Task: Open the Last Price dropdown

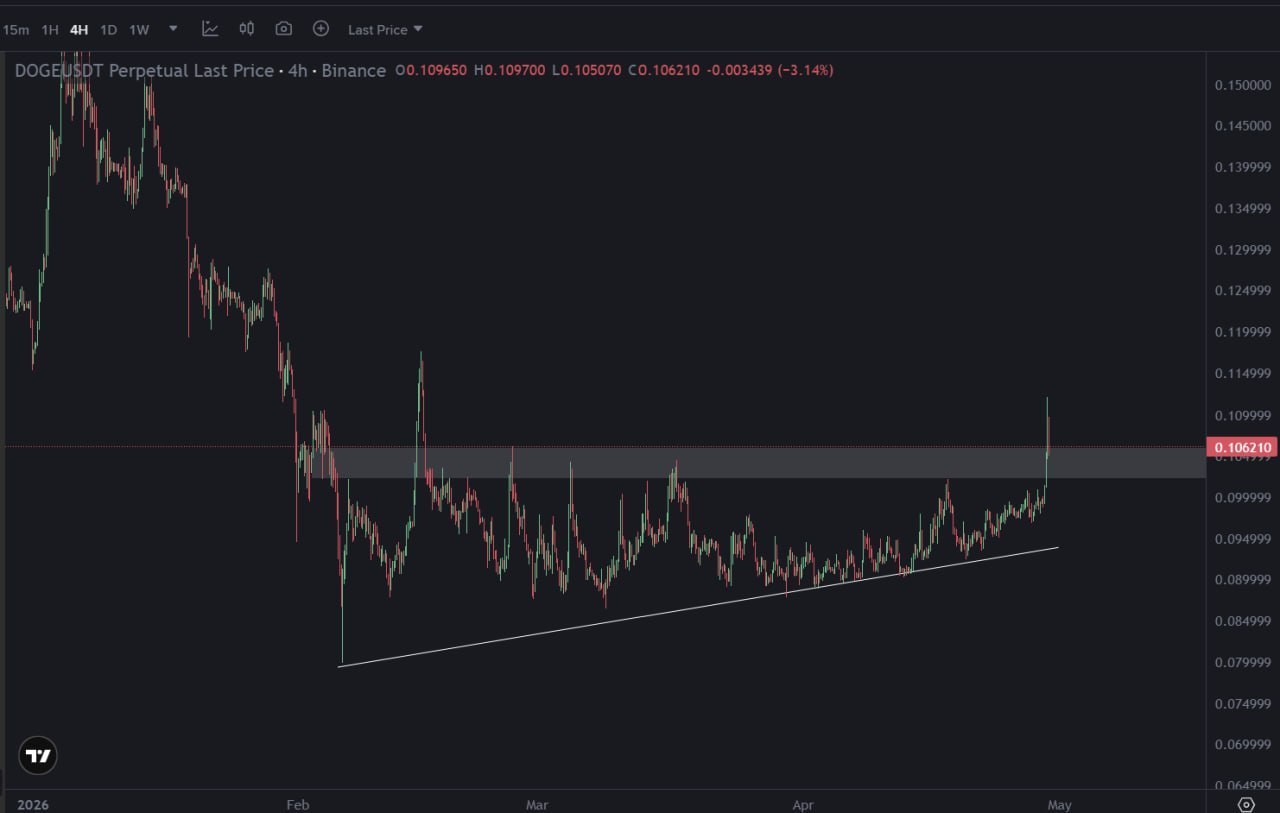Action: 384,29
